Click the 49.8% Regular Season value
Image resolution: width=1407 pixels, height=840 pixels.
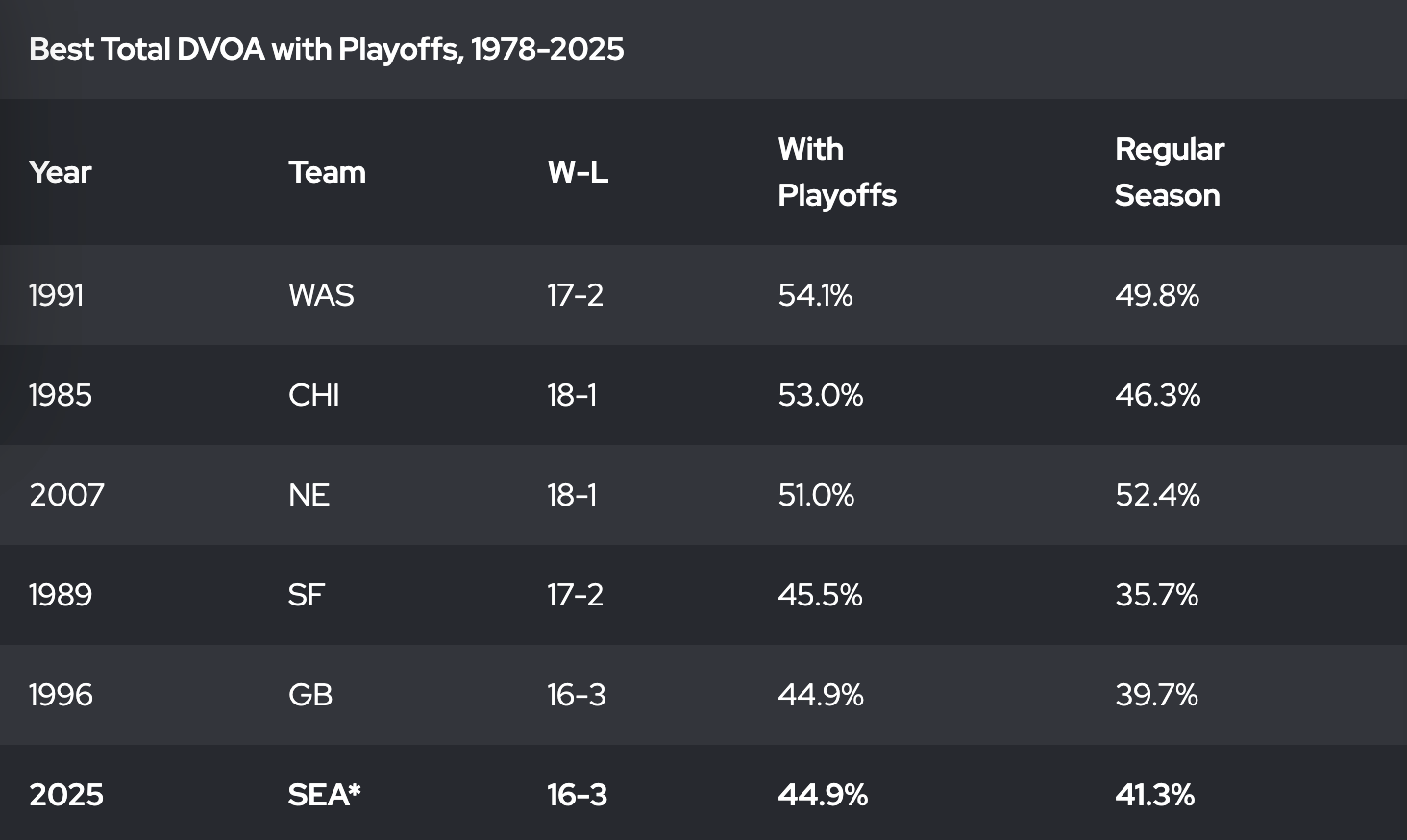[x=1157, y=295]
